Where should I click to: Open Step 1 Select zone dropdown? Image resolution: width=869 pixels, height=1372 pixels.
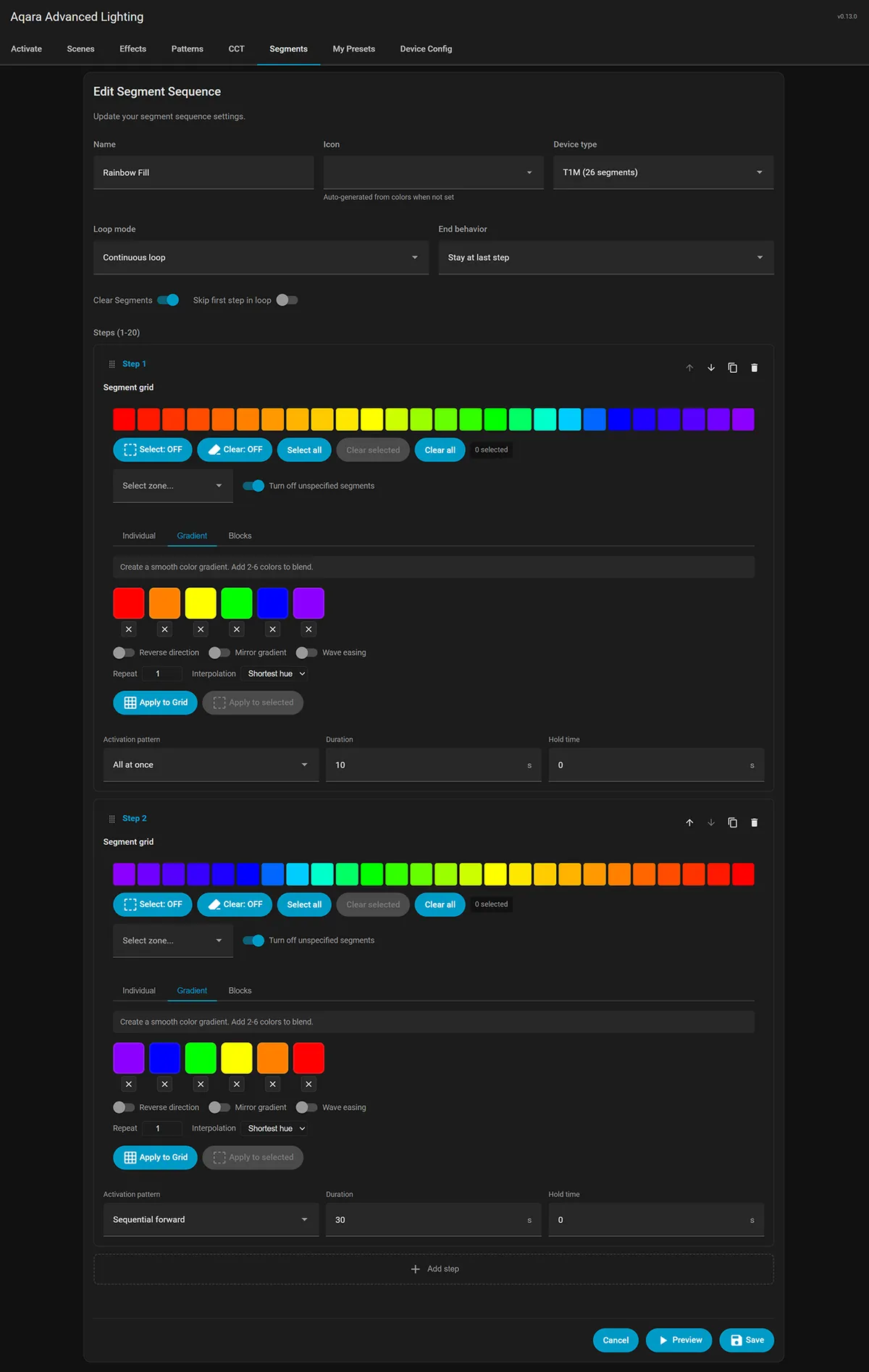173,486
